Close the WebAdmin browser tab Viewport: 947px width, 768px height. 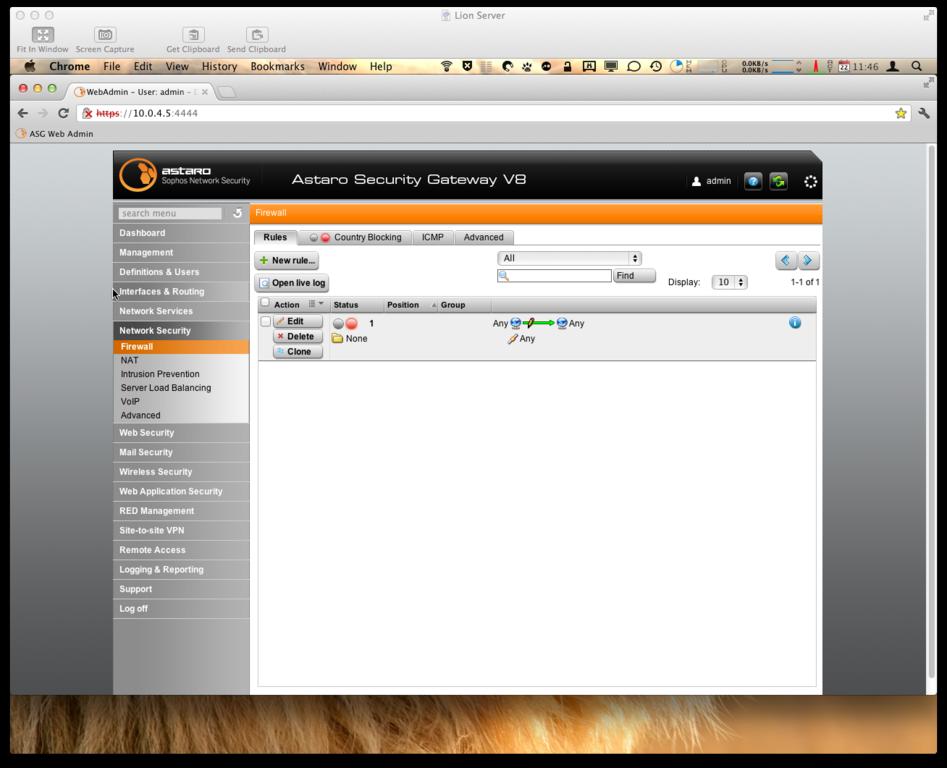(205, 92)
